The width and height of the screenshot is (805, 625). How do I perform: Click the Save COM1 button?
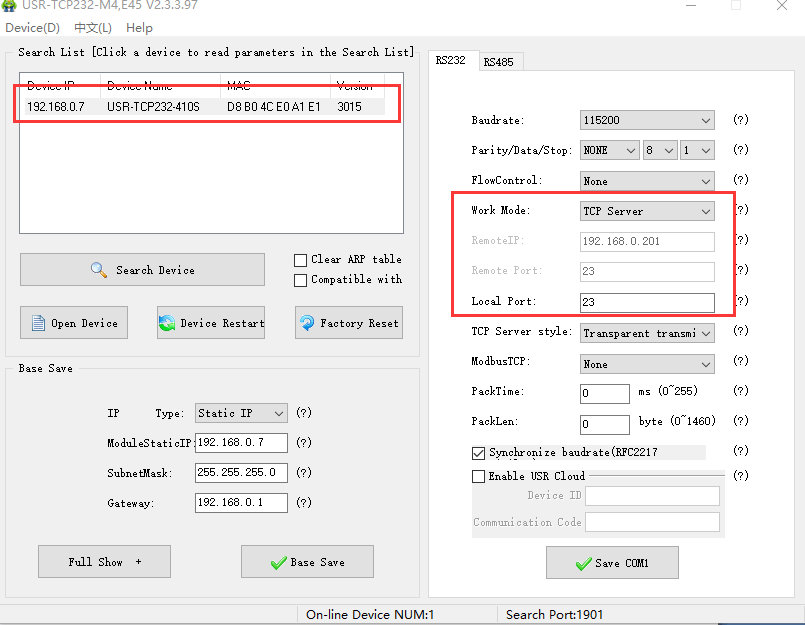(x=612, y=563)
